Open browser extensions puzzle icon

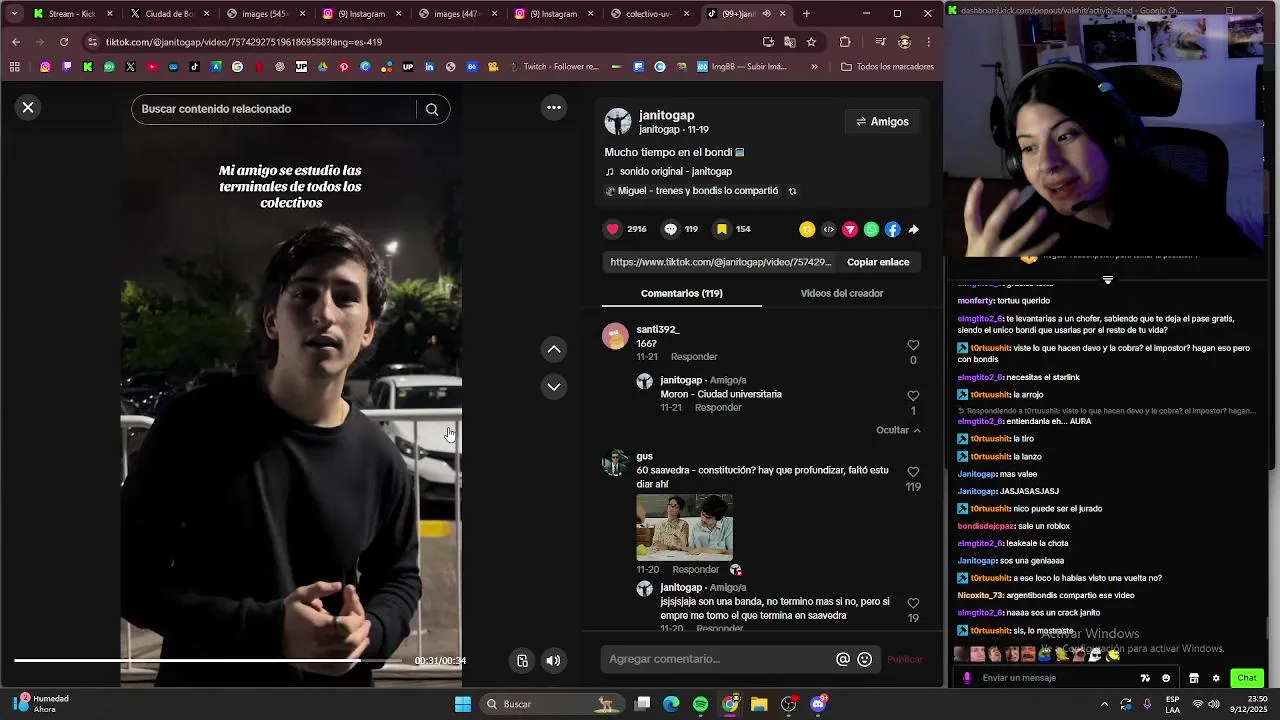coord(845,42)
